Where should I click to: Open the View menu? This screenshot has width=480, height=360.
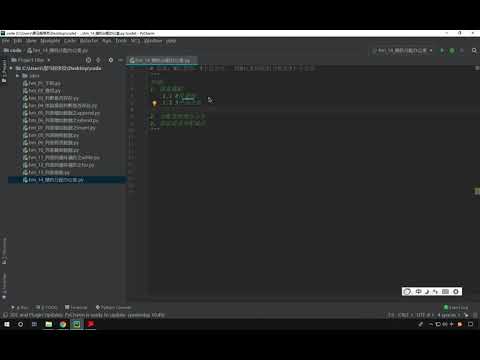pyautogui.click(x=31, y=41)
